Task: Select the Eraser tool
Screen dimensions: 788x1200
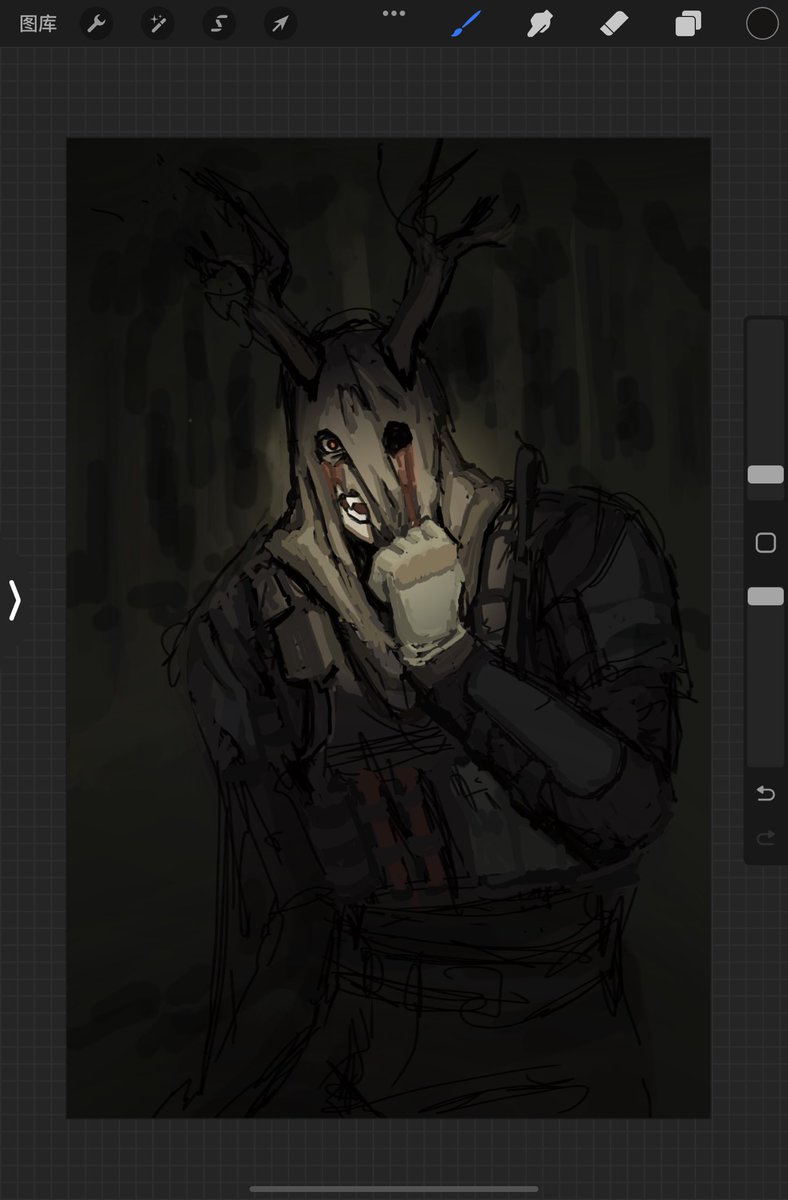Action: pyautogui.click(x=614, y=24)
